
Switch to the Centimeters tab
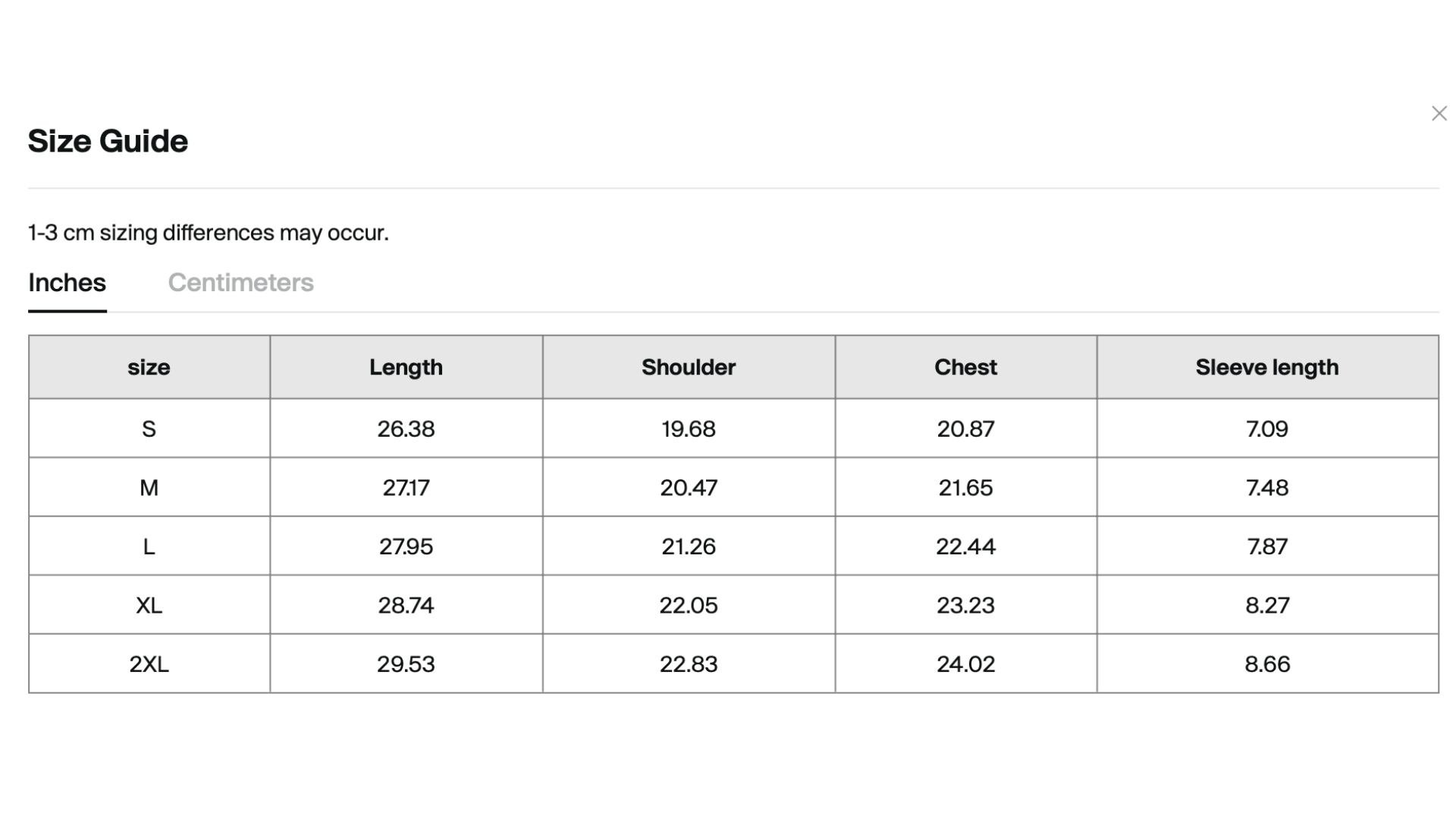[240, 283]
